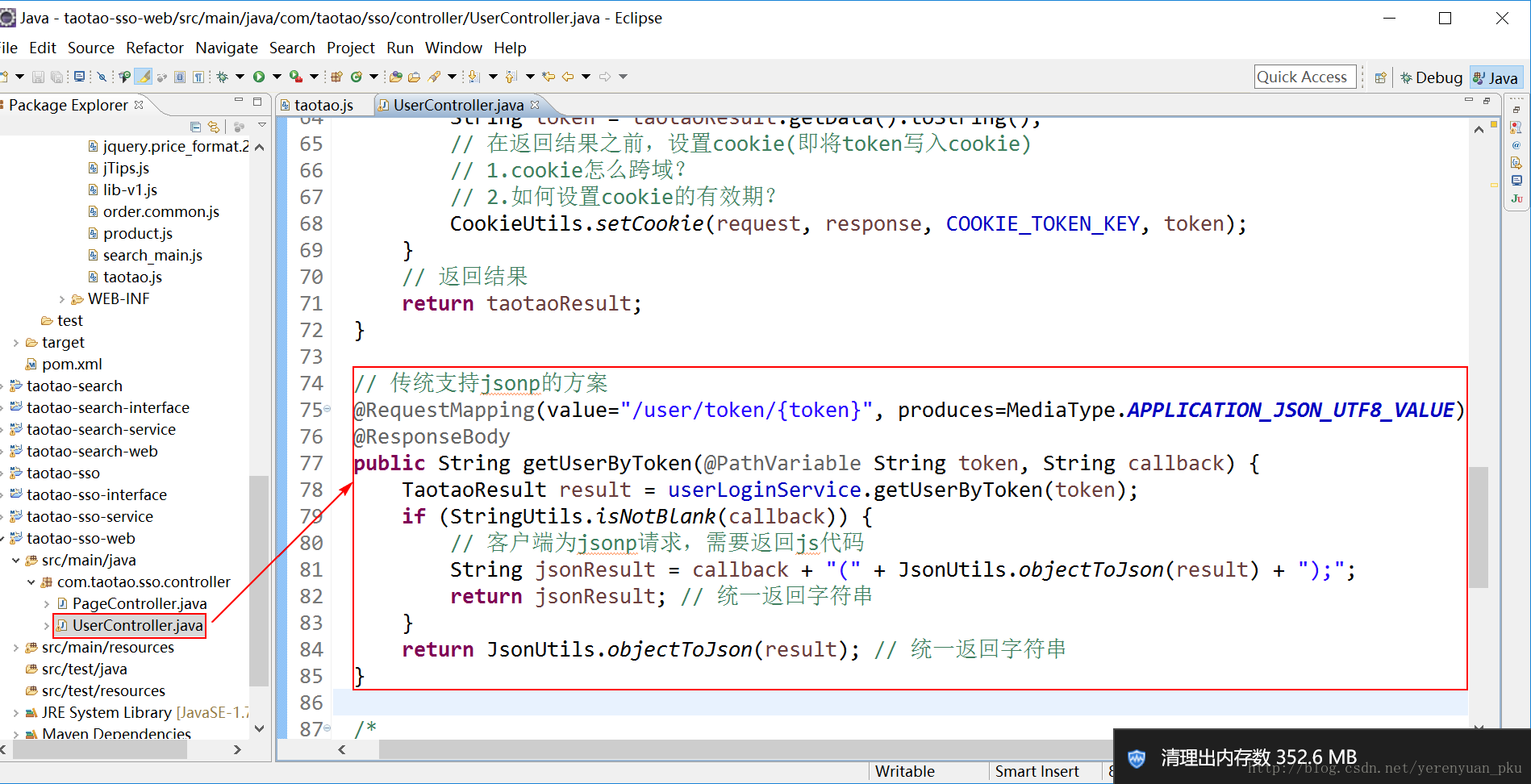1531x784 pixels.
Task: Expand PageController.java node
Action: pyautogui.click(x=47, y=604)
